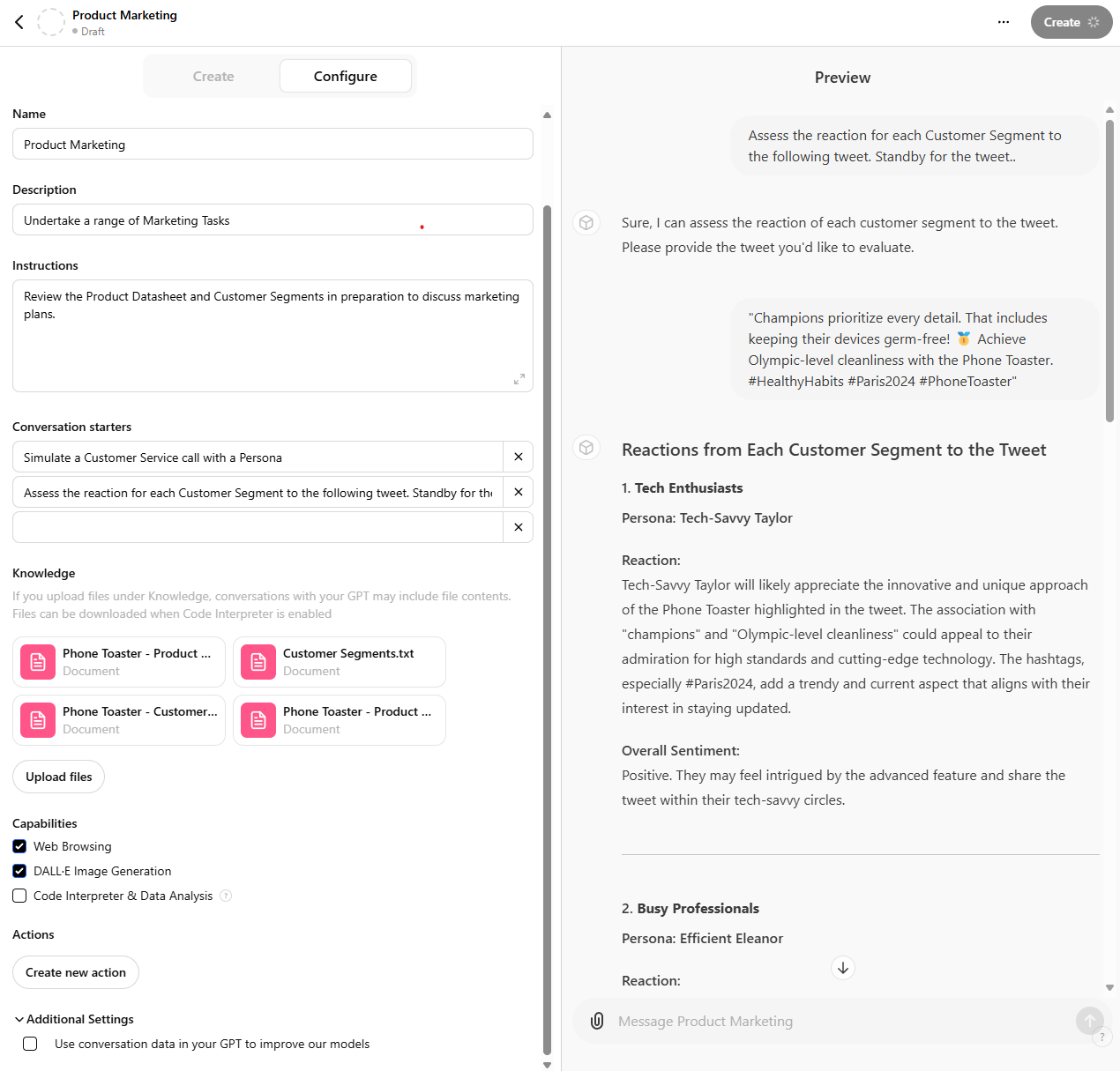Click the scroll-to-bottom arrow in the preview
The height and width of the screenshot is (1071, 1120).
tap(842, 967)
